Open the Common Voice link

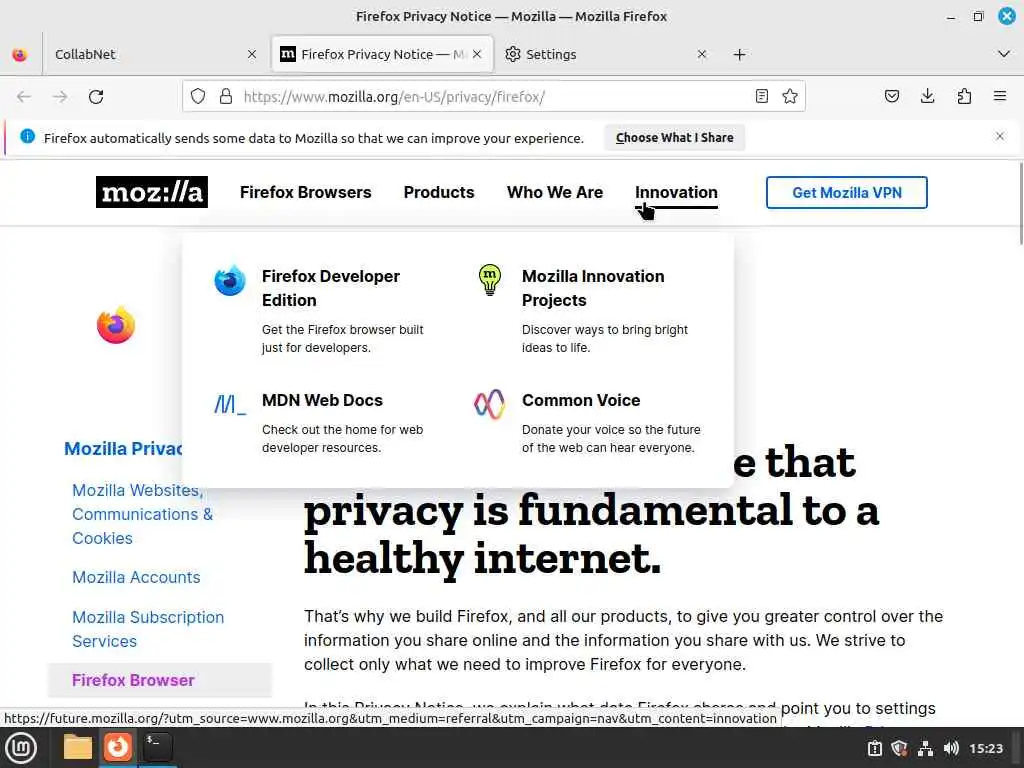581,400
